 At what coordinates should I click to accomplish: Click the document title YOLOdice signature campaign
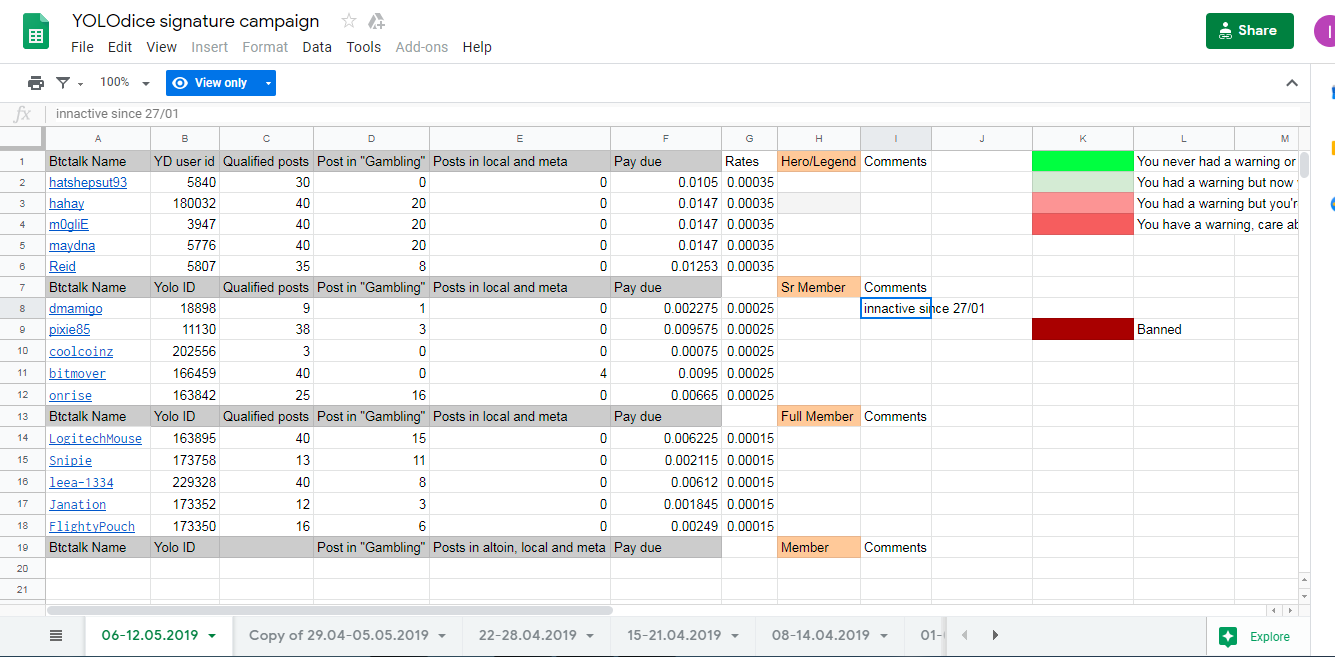click(x=196, y=21)
